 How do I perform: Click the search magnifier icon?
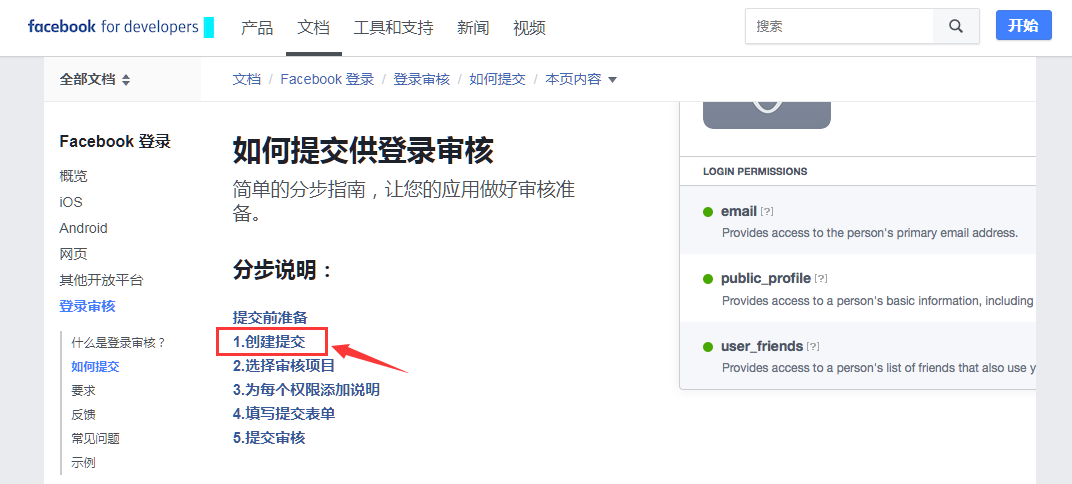(x=956, y=26)
